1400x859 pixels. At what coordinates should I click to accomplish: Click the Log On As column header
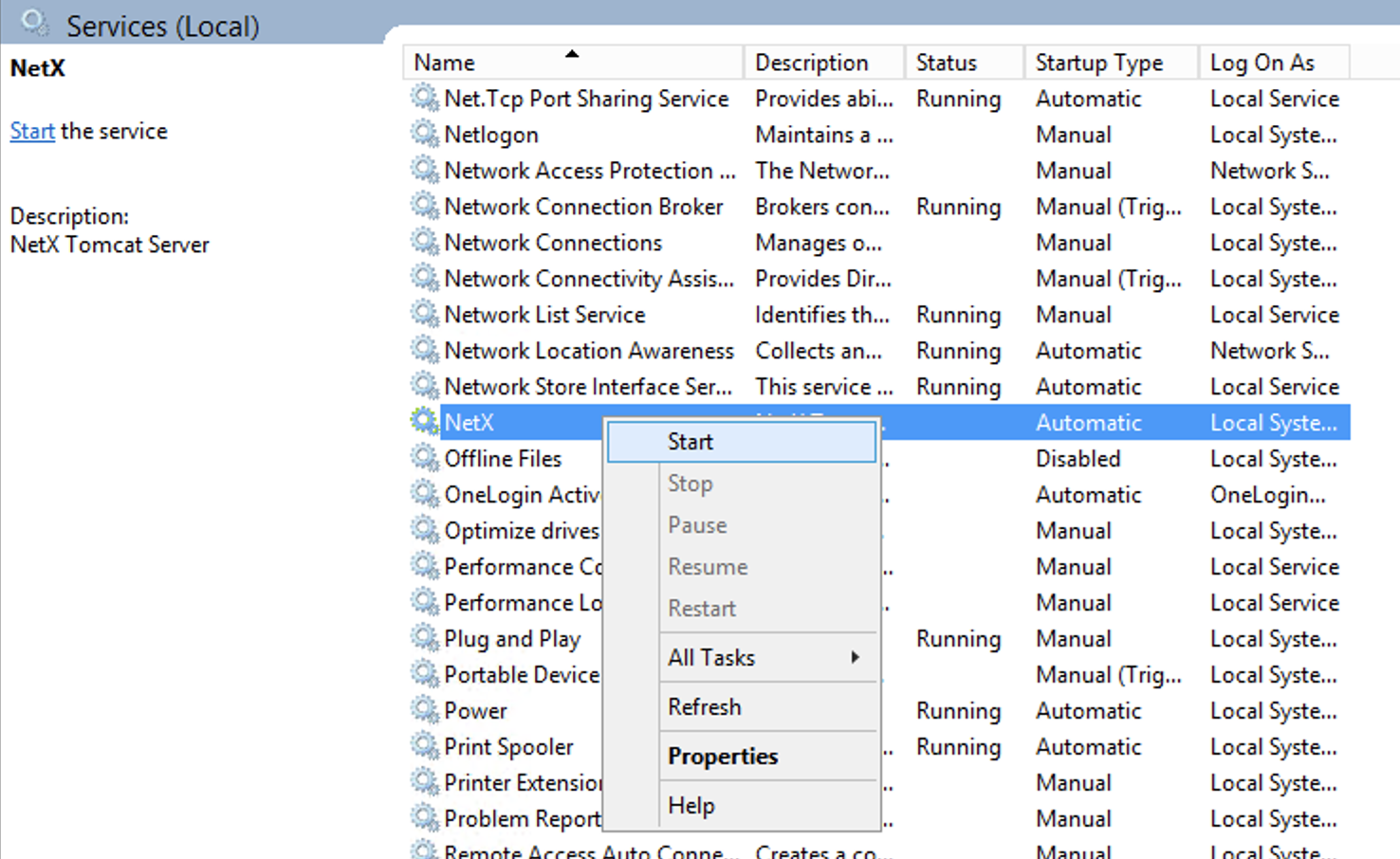[x=1262, y=63]
